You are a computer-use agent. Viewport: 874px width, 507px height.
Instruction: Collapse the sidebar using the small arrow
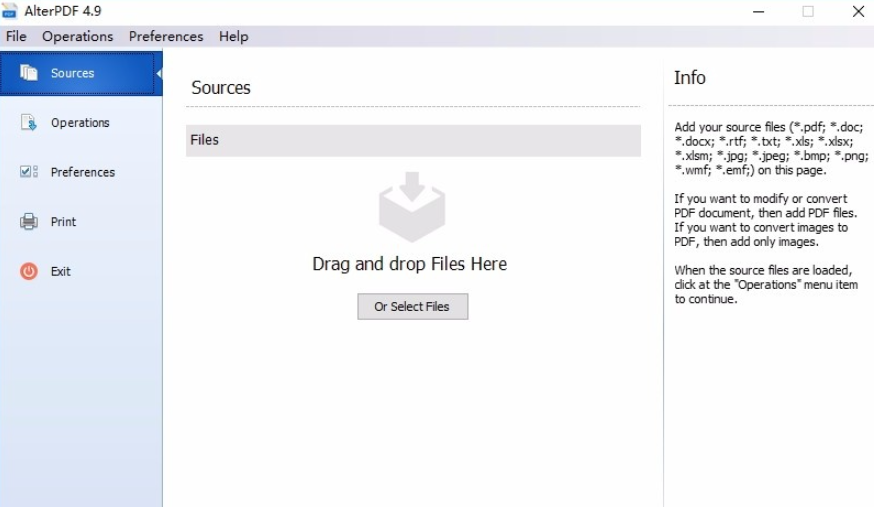(x=159, y=74)
